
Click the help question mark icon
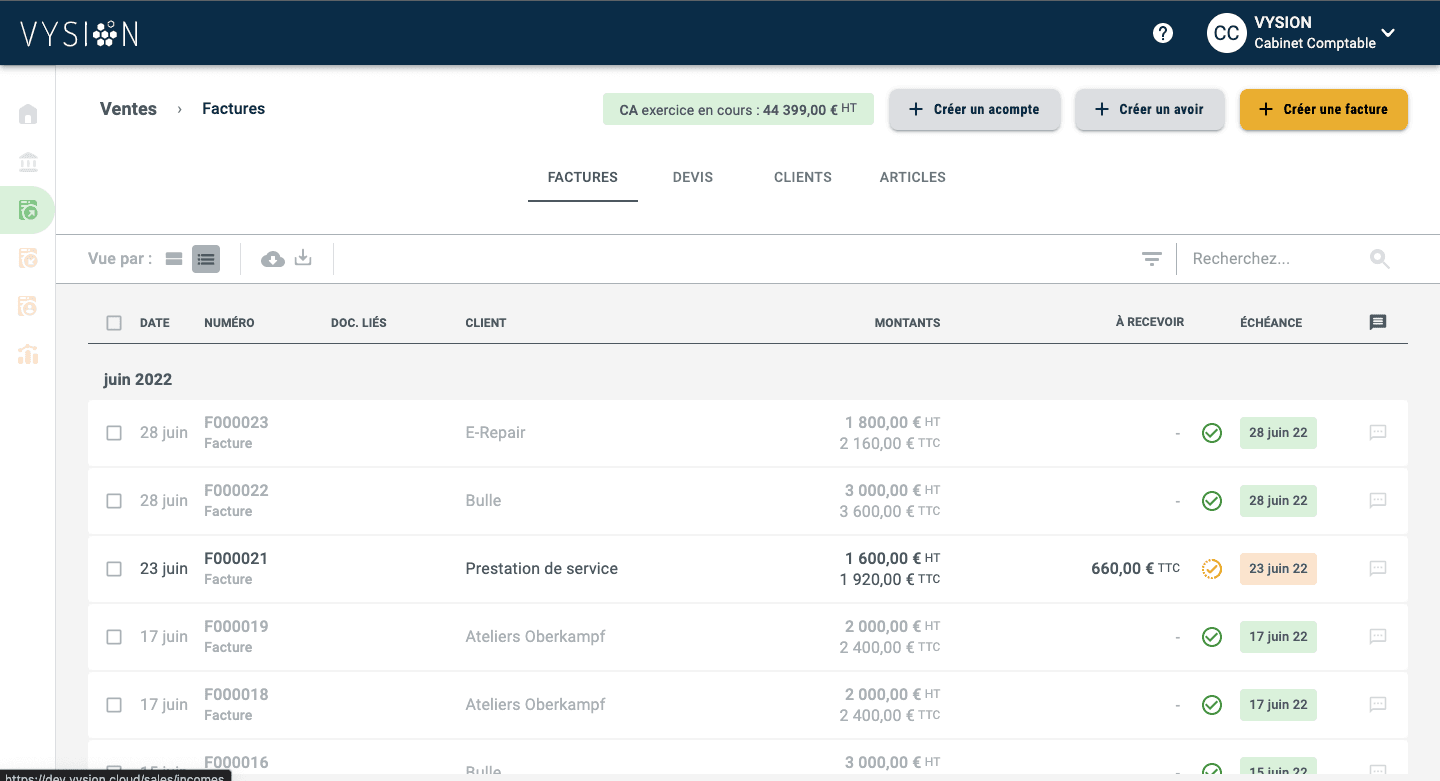pyautogui.click(x=1162, y=33)
